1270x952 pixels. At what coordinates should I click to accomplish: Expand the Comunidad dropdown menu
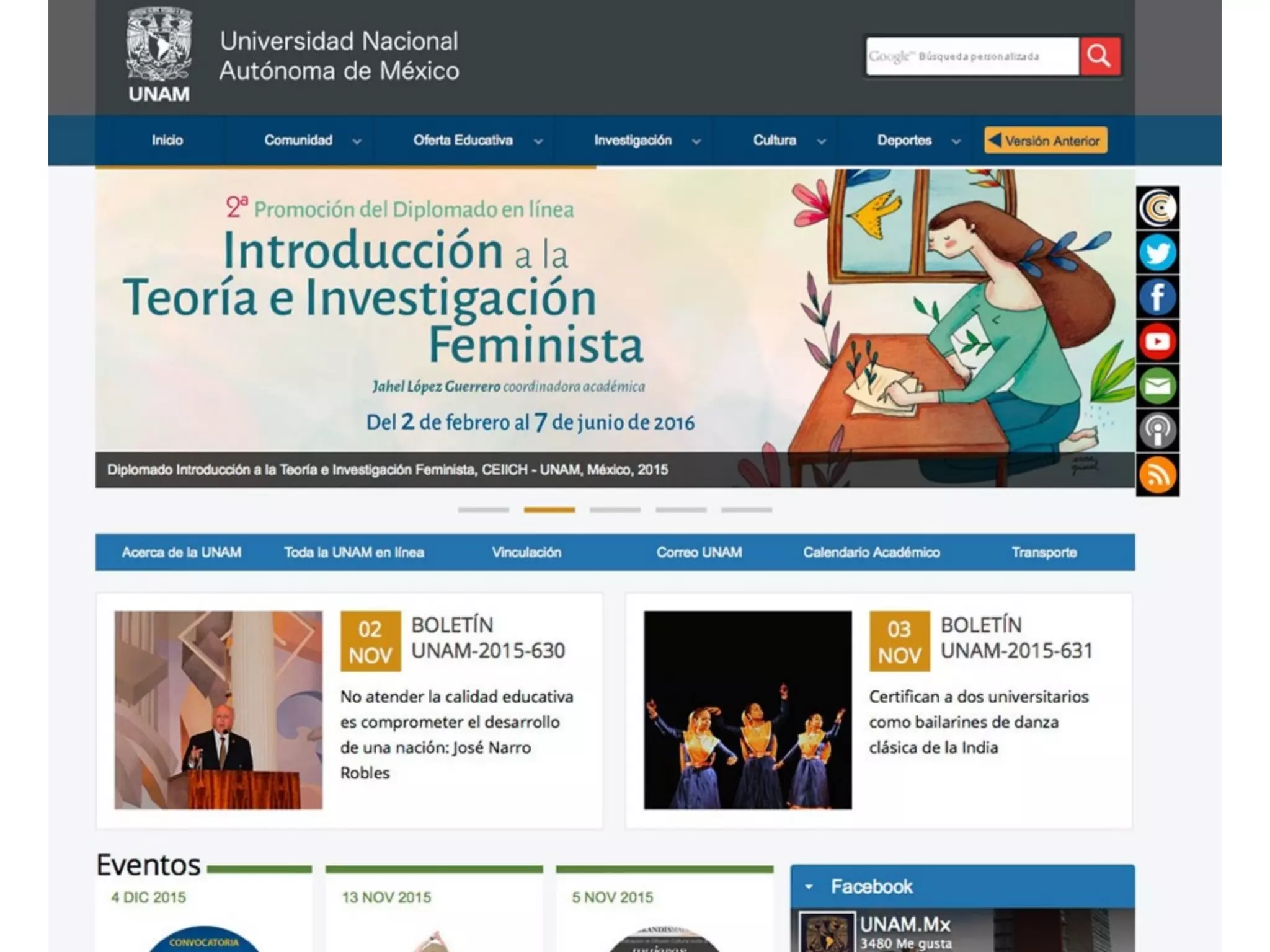(311, 141)
